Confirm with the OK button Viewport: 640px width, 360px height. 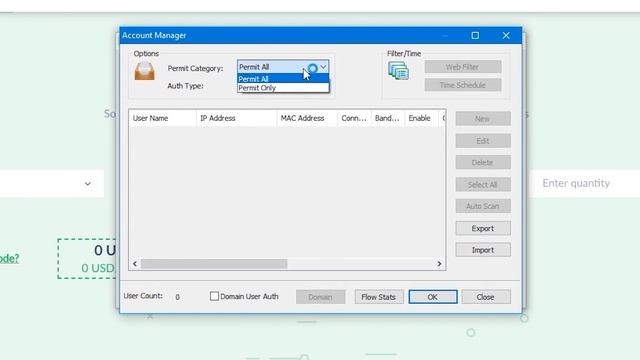click(x=433, y=297)
